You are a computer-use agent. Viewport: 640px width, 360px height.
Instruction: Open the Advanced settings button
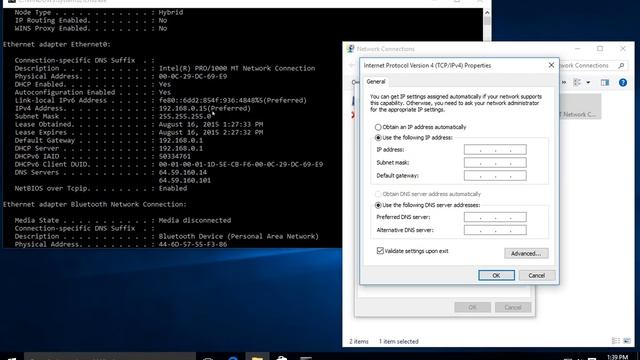click(526, 253)
